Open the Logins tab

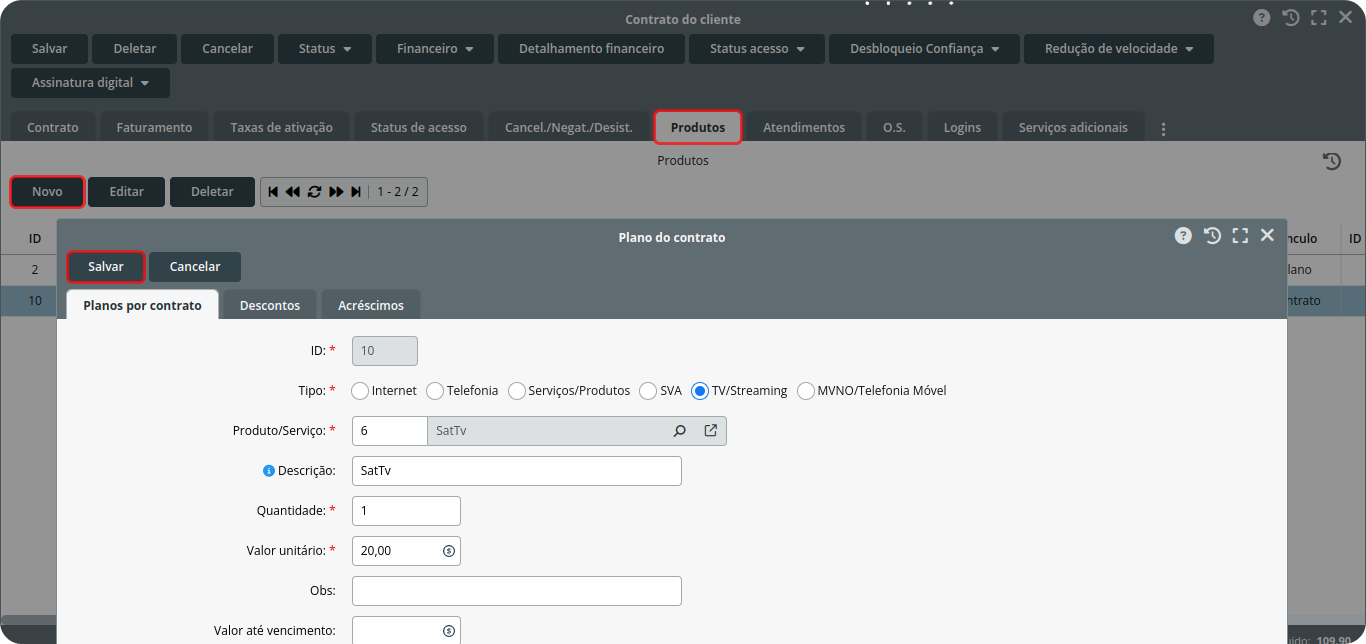pos(962,127)
